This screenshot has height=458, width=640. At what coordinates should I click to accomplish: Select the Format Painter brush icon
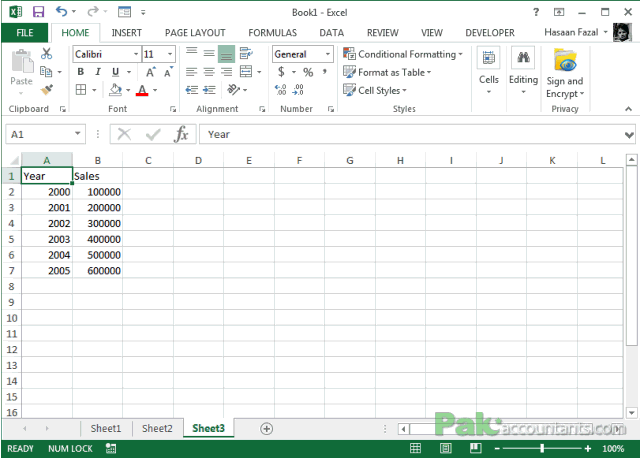[x=47, y=89]
